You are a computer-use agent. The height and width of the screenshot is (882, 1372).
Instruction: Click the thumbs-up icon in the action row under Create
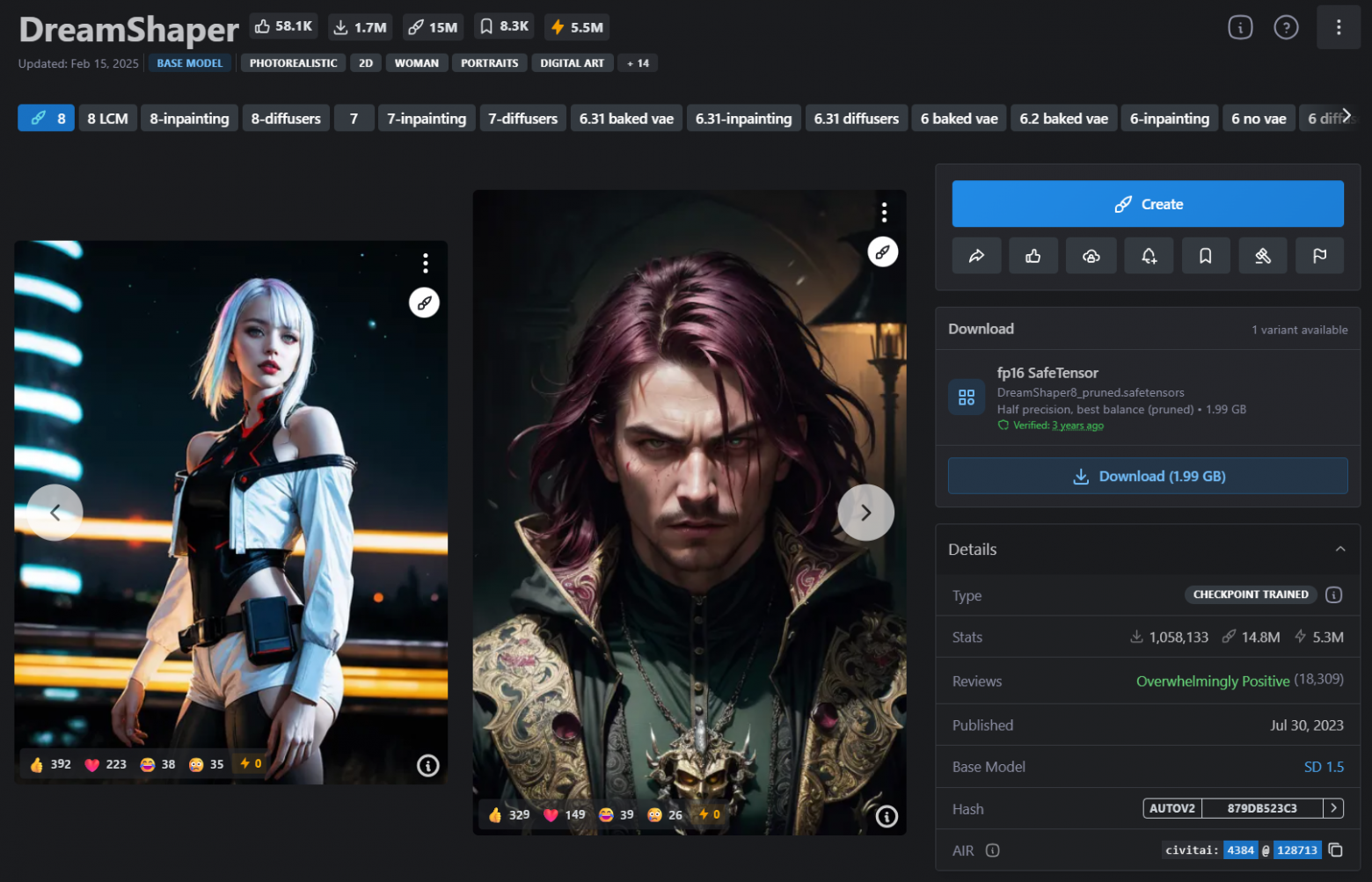[x=1033, y=256]
